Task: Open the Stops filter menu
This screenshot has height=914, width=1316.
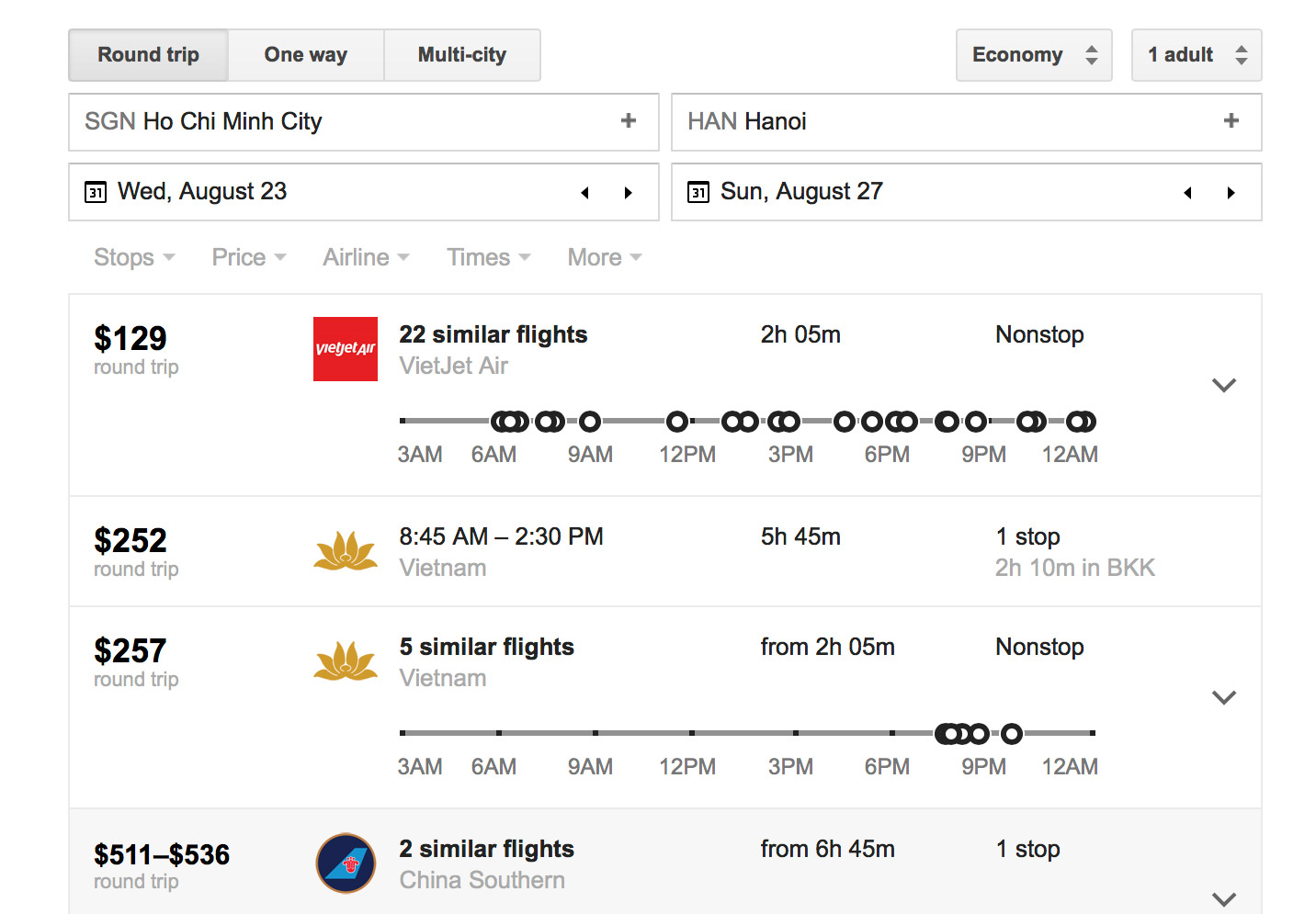Action: click(x=134, y=257)
